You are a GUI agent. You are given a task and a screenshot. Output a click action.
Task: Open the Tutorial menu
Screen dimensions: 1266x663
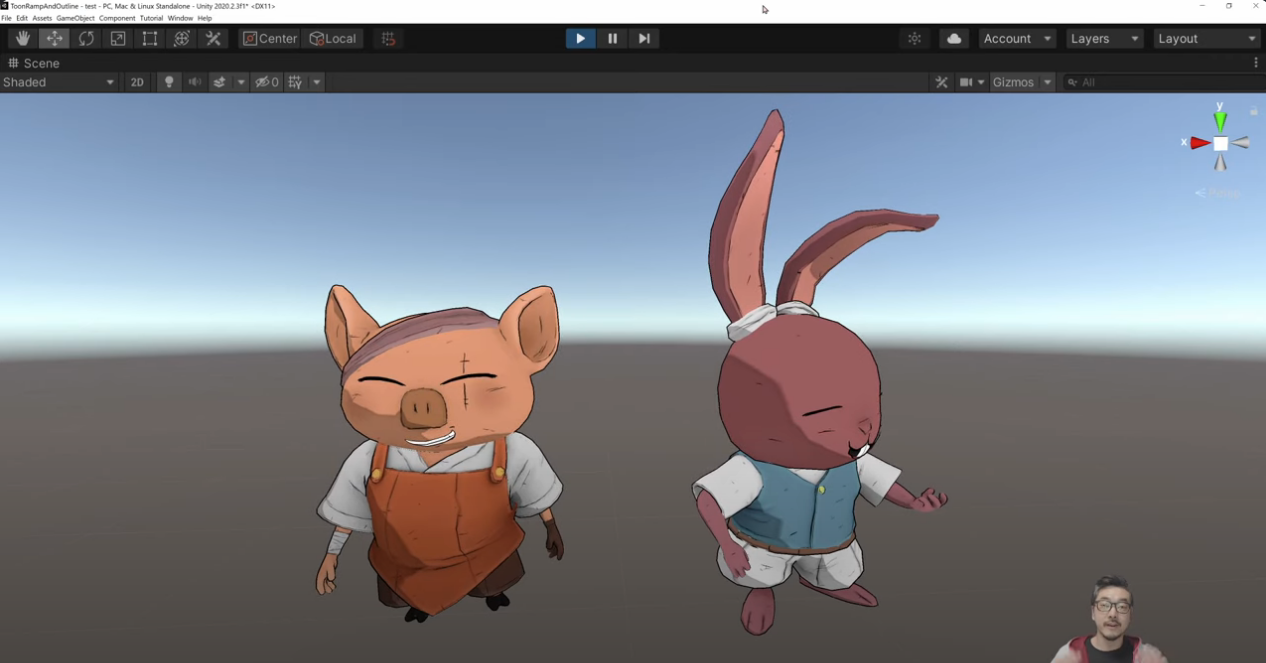pyautogui.click(x=151, y=18)
